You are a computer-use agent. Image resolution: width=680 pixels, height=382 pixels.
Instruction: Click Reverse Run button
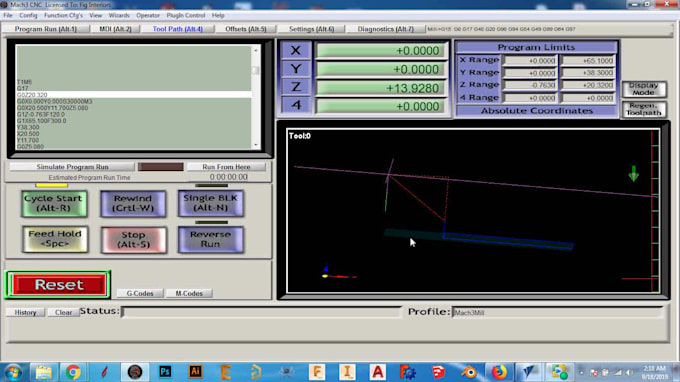click(211, 239)
